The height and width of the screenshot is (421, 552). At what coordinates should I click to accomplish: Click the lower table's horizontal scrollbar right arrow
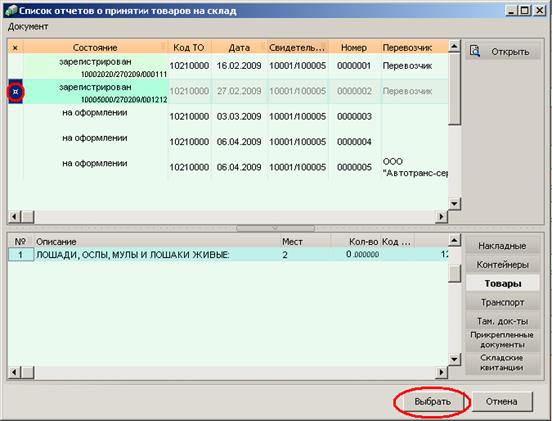click(x=441, y=372)
